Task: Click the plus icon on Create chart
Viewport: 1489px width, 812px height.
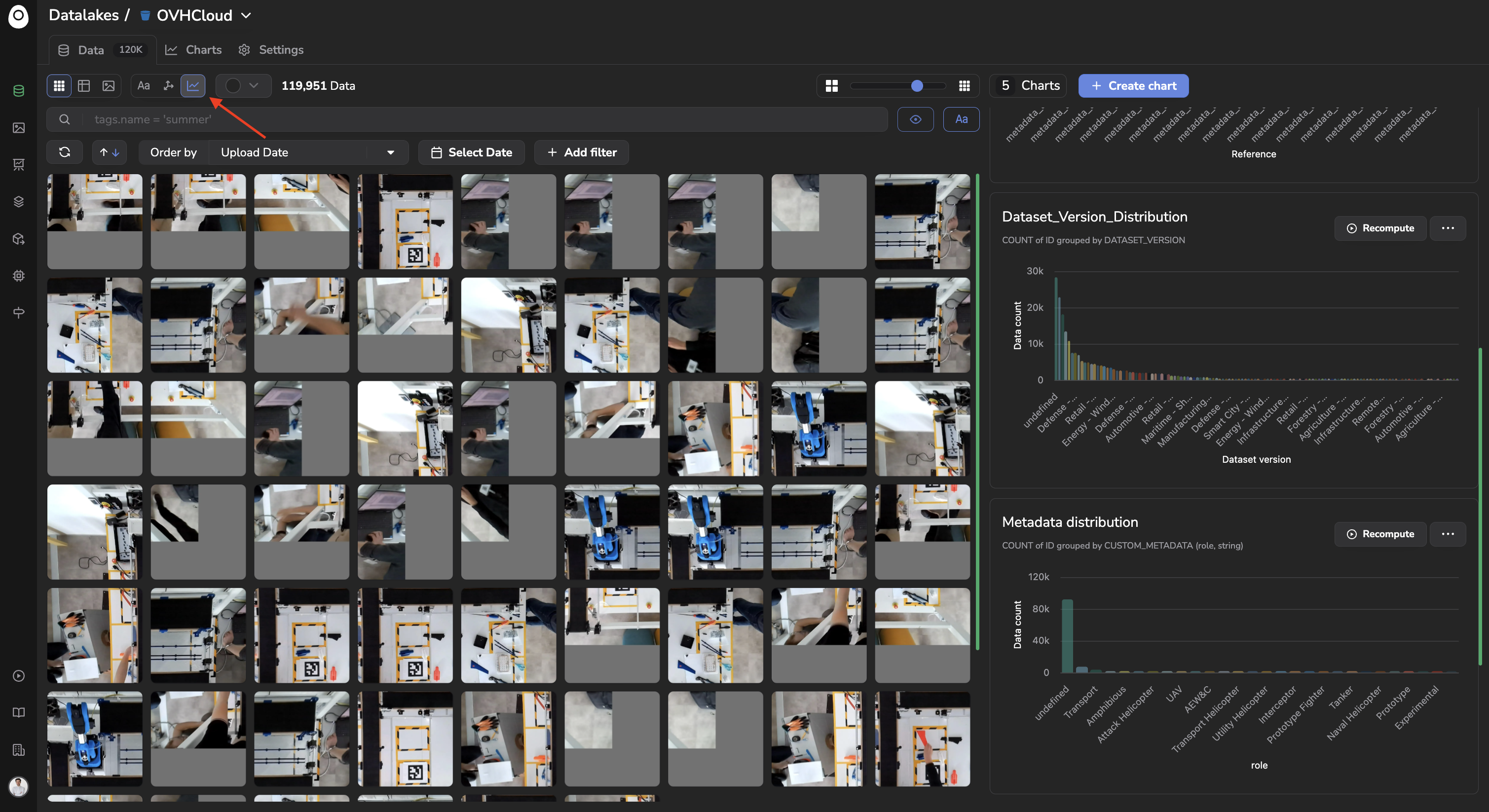Action: pyautogui.click(x=1096, y=85)
